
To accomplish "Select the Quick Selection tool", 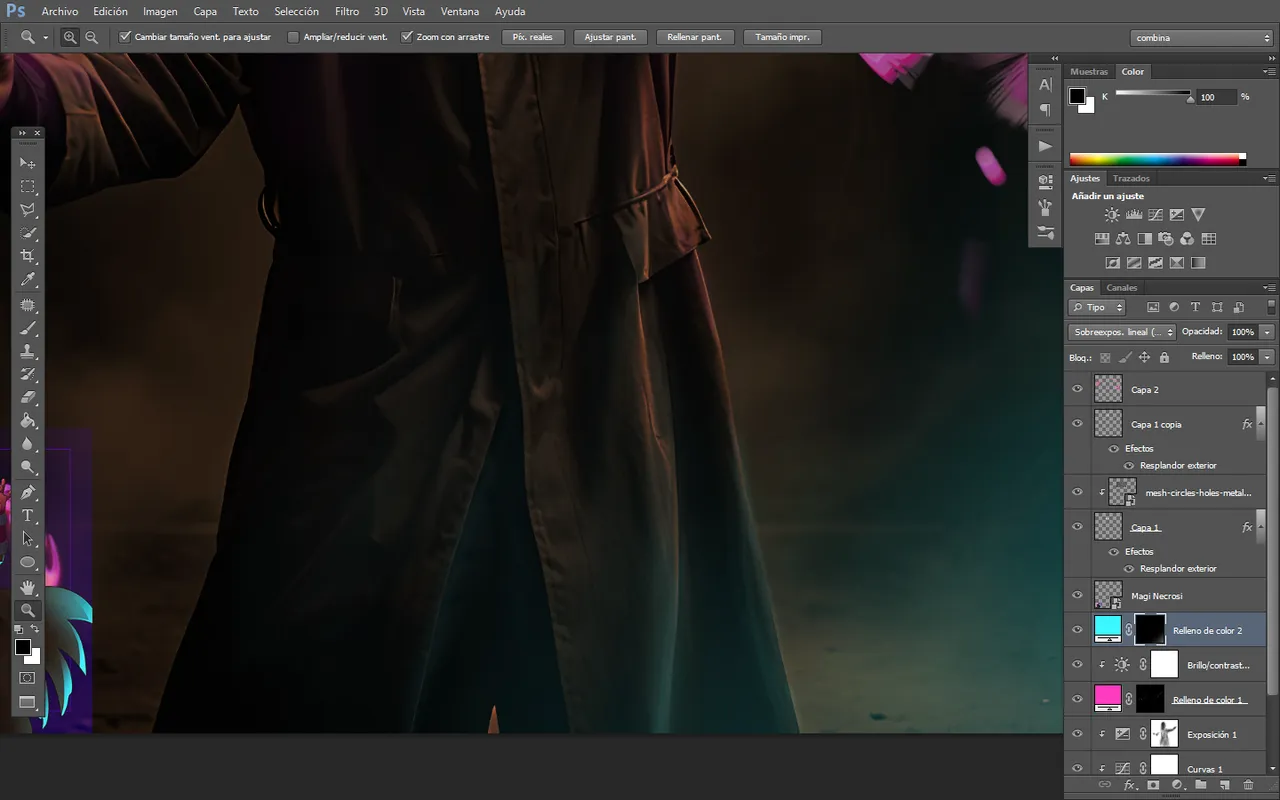I will tap(28, 234).
